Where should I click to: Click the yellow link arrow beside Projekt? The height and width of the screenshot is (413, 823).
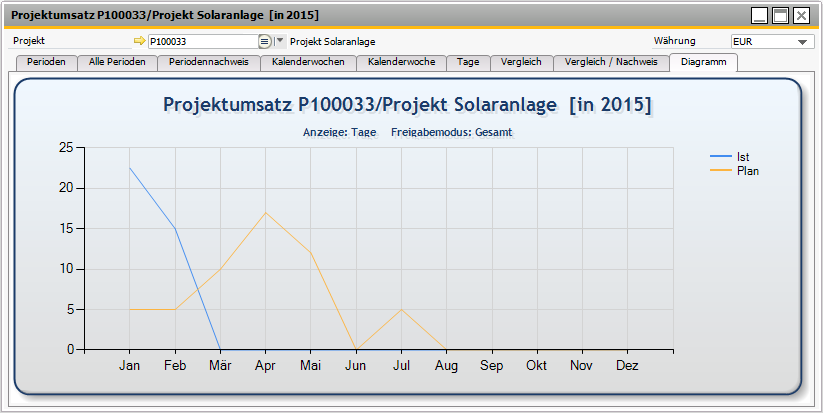coord(139,42)
